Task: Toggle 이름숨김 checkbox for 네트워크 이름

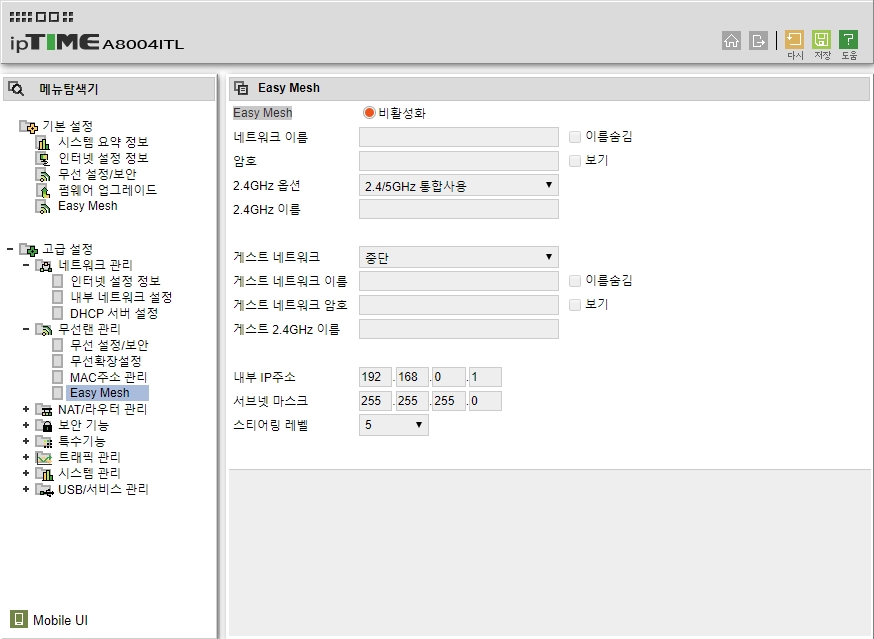Action: click(575, 137)
